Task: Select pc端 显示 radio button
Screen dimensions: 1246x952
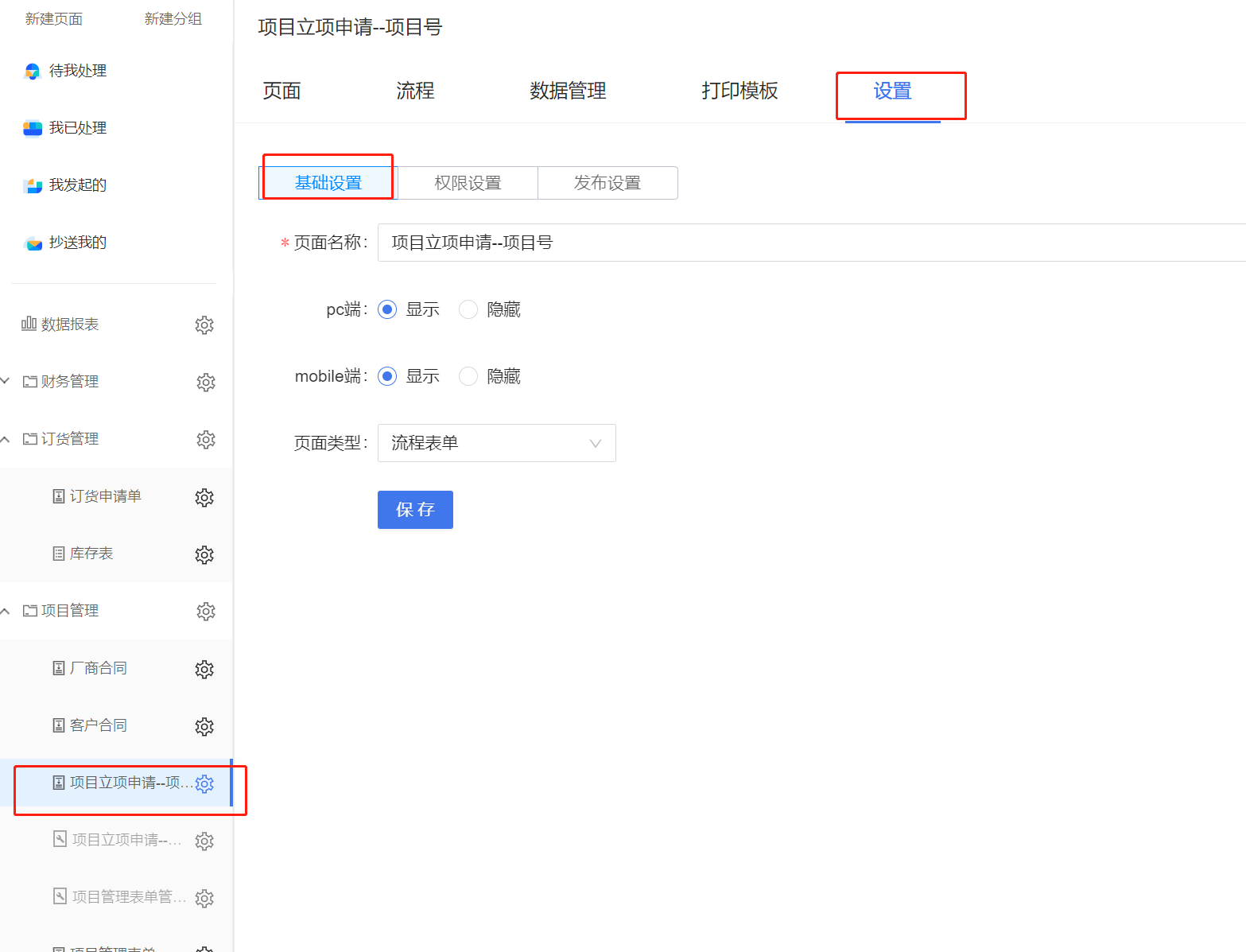Action: tap(387, 309)
